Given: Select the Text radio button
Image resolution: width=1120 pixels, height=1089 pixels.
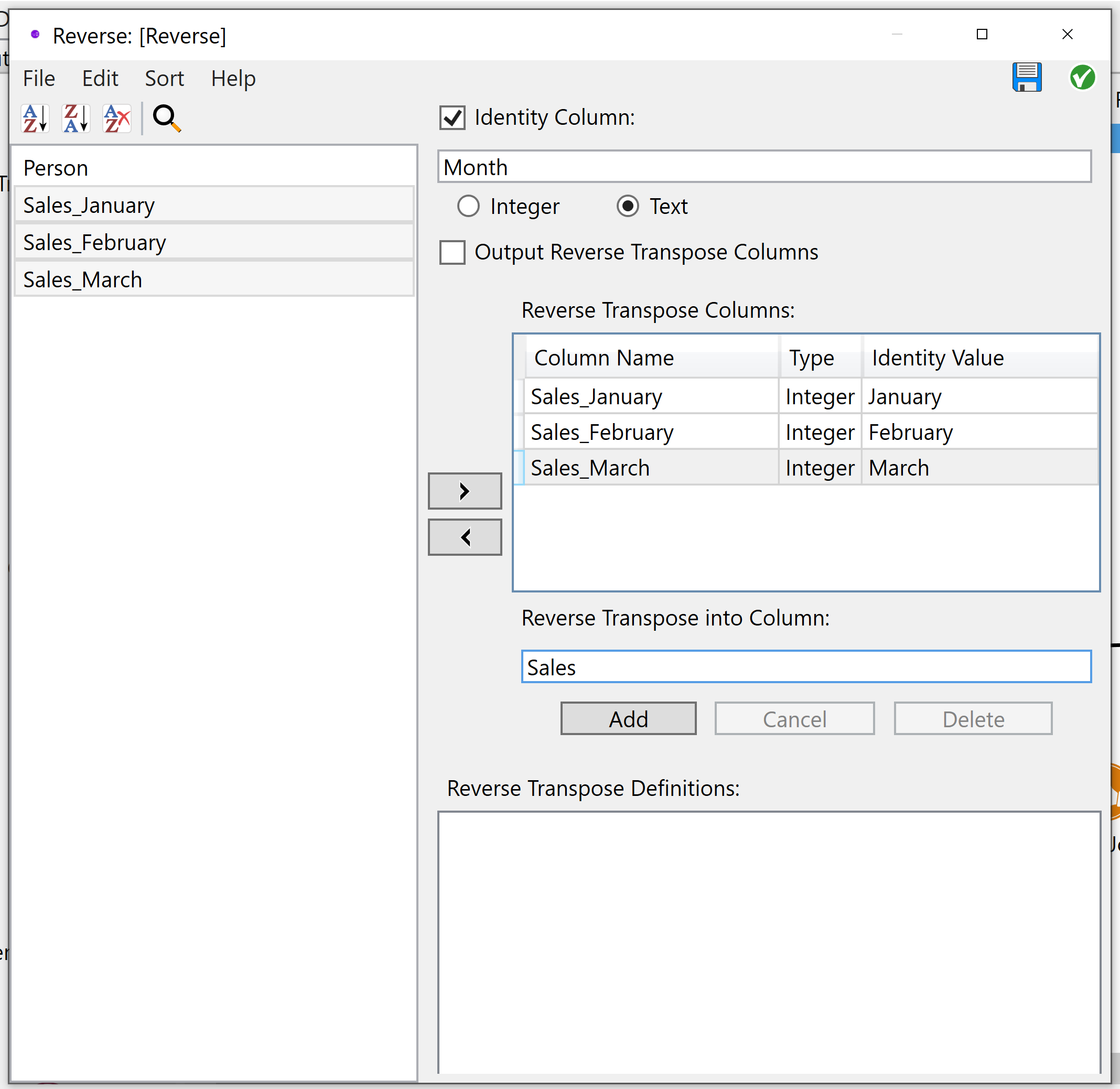Looking at the screenshot, I should click(628, 206).
